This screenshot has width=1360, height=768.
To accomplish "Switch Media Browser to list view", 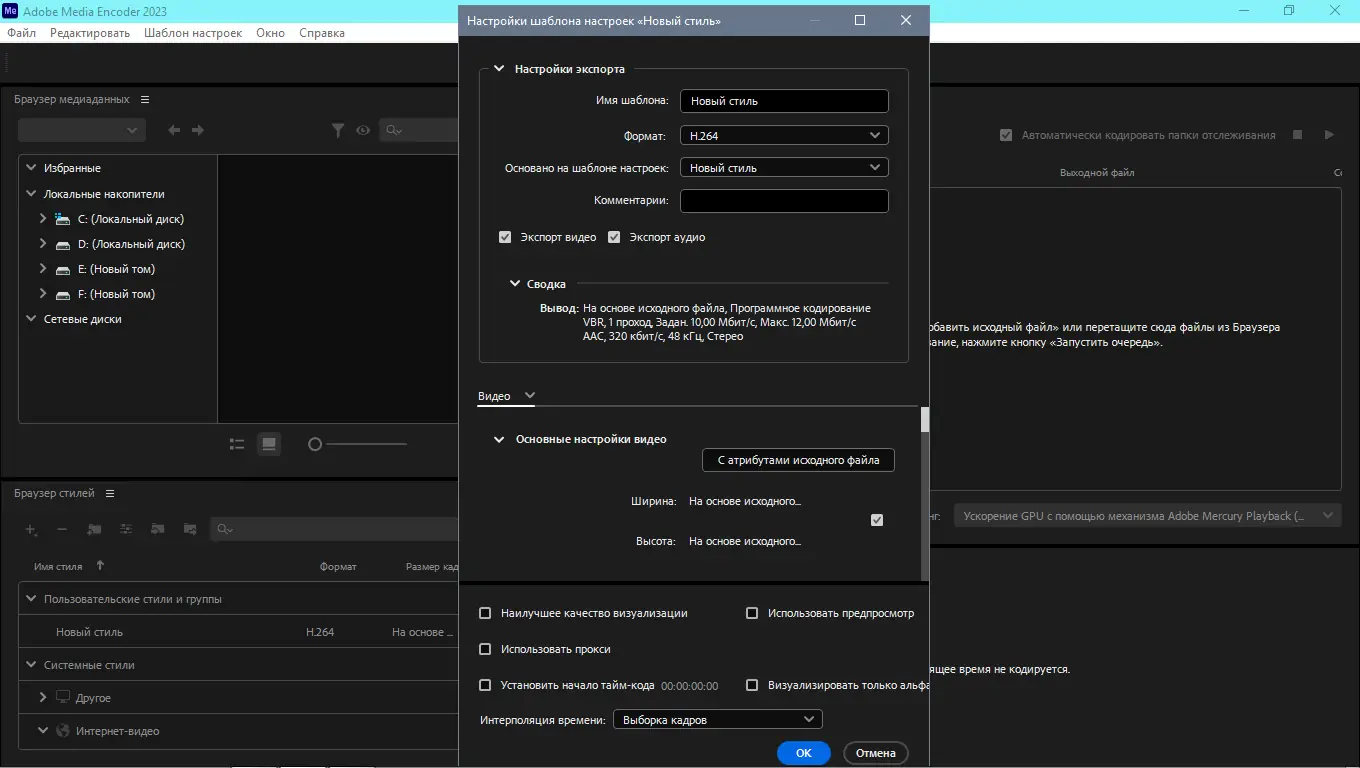I will (x=237, y=444).
